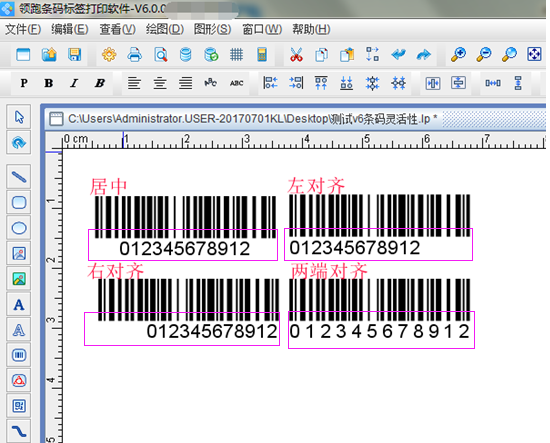Open the 帮助(H) menu
Screen dimensions: 550x443
pyautogui.click(x=311, y=29)
